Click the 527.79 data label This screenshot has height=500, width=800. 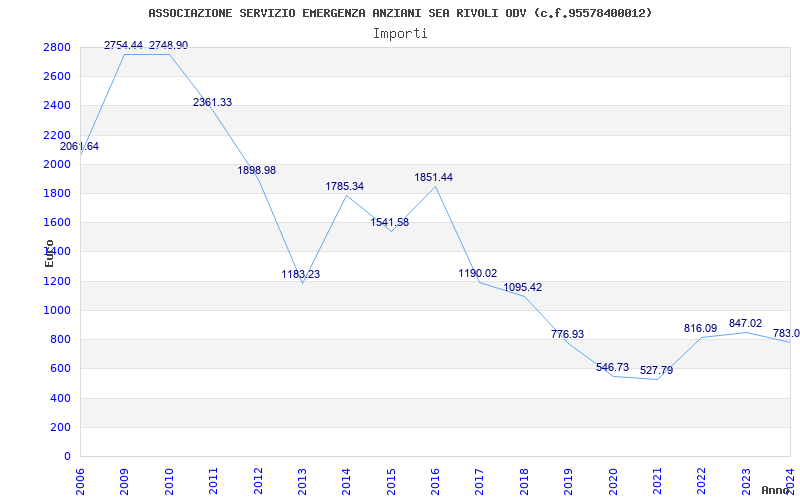[657, 370]
